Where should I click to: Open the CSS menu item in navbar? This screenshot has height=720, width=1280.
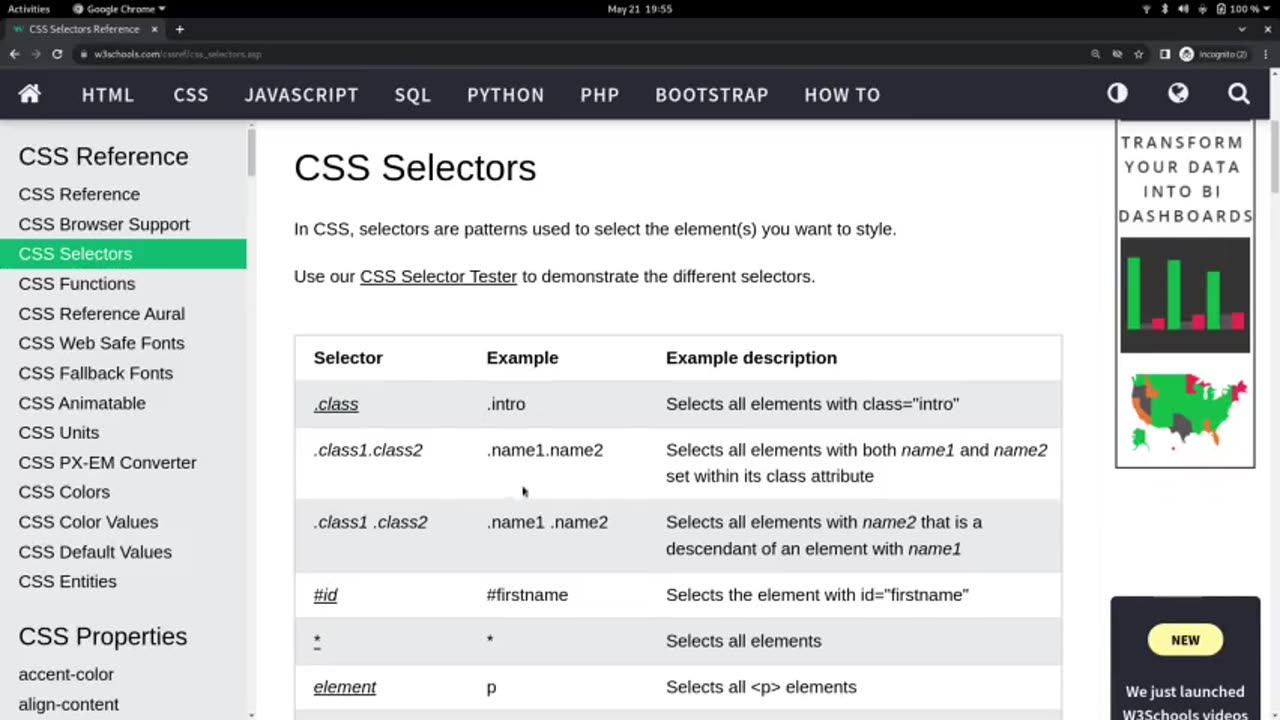(191, 95)
